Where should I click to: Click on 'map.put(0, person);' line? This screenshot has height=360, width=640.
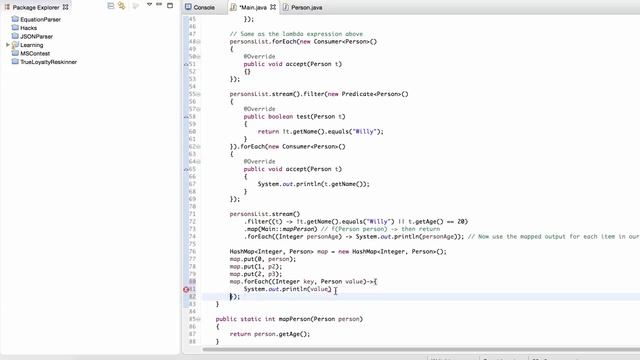263,259
